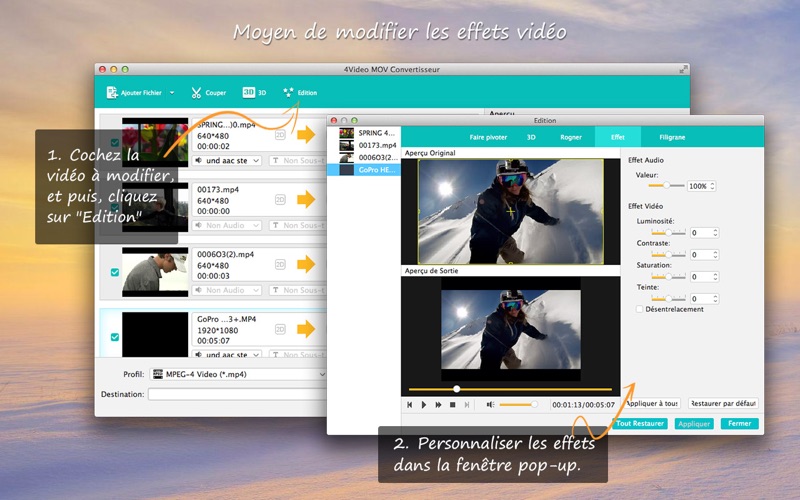Select 00173.mp4 in Edition file list
This screenshot has height=500, width=800.
pyautogui.click(x=364, y=145)
